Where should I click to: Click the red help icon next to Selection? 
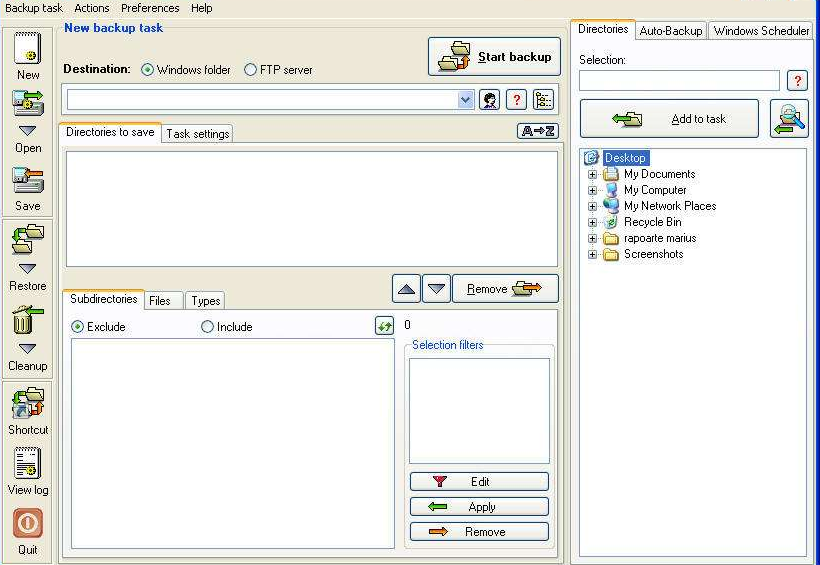coord(798,81)
